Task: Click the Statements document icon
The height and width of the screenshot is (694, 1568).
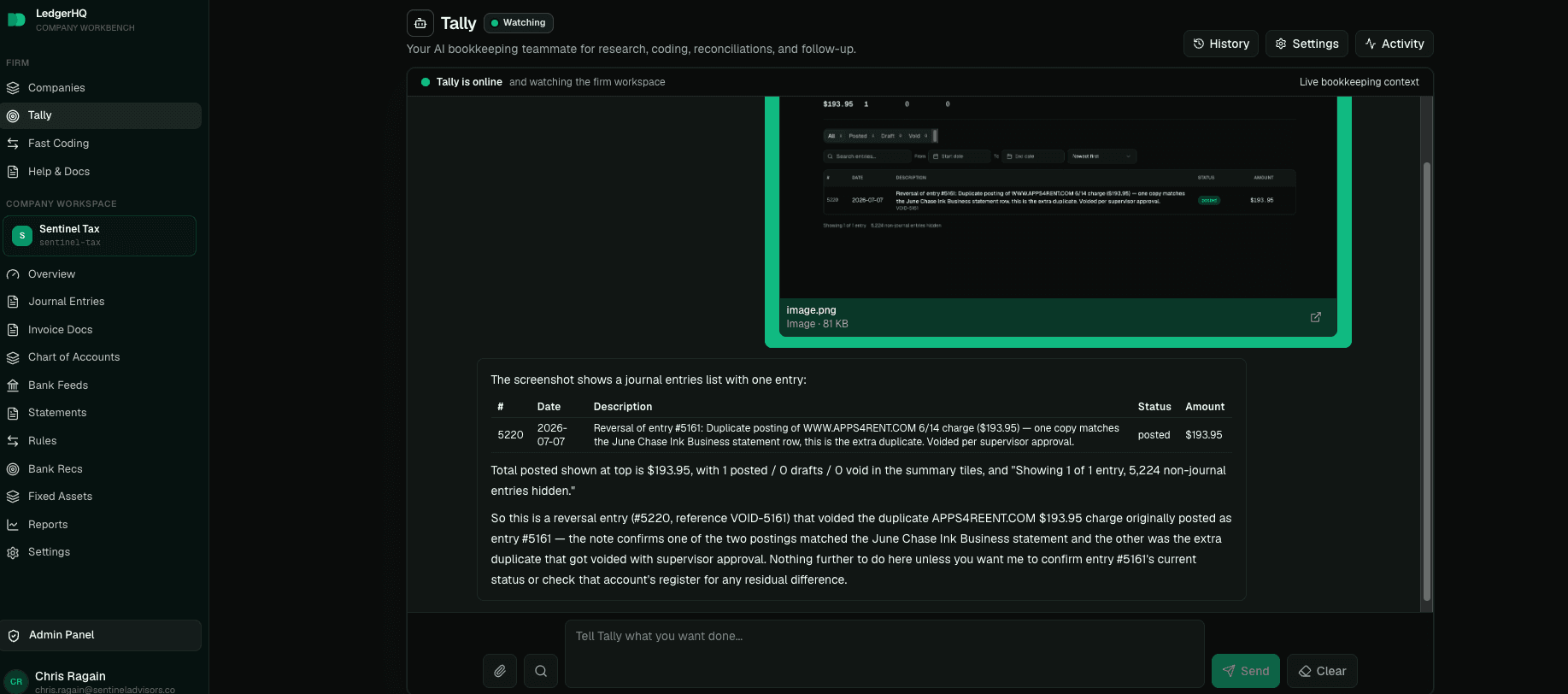Action: tap(13, 413)
